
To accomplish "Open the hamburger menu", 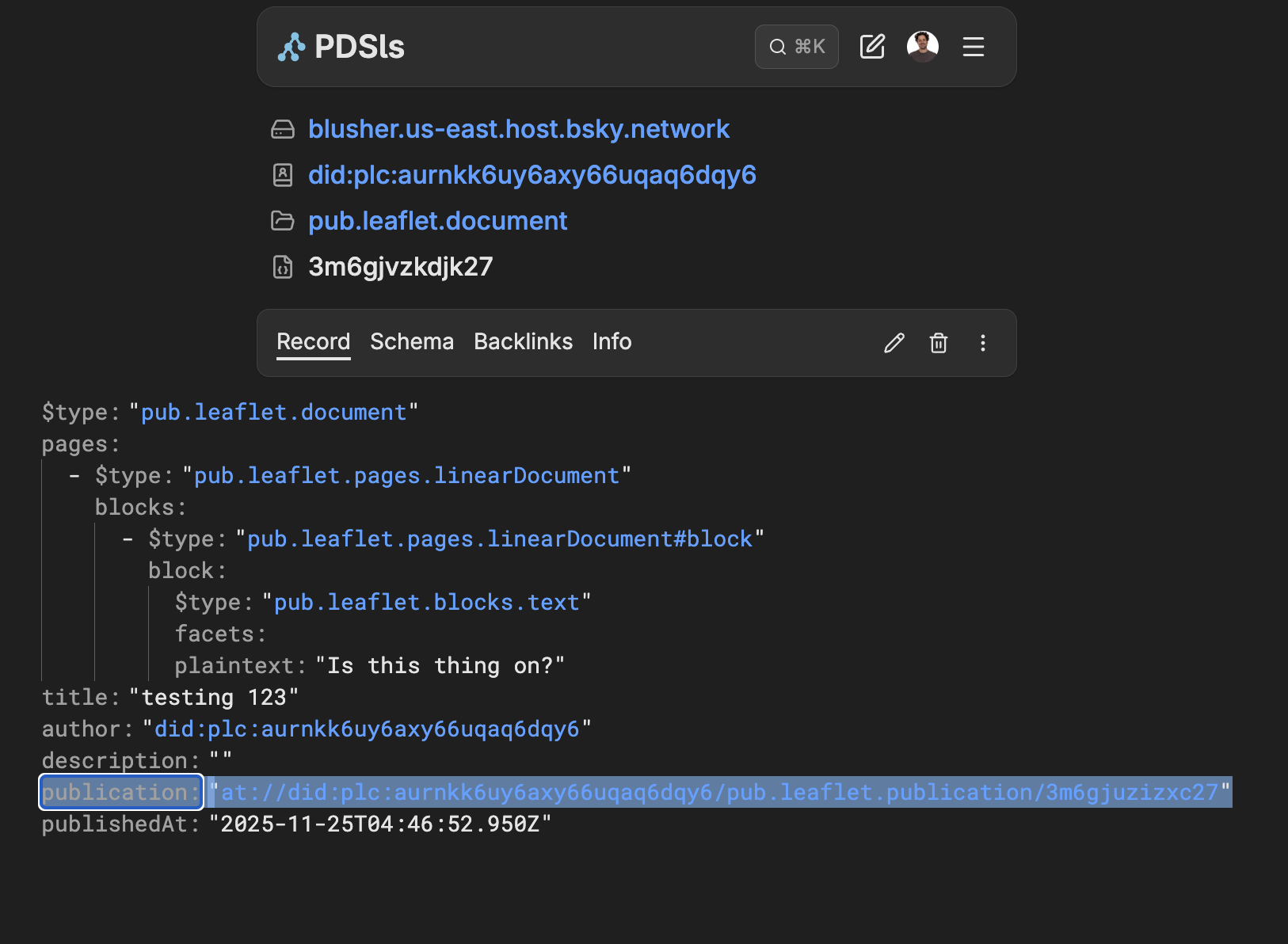I will 973,47.
